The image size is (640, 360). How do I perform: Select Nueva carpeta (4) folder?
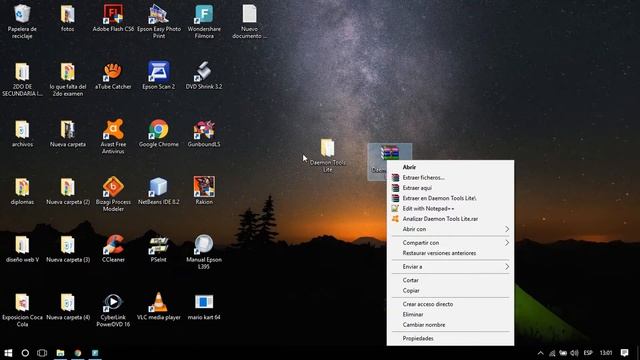tap(67, 307)
